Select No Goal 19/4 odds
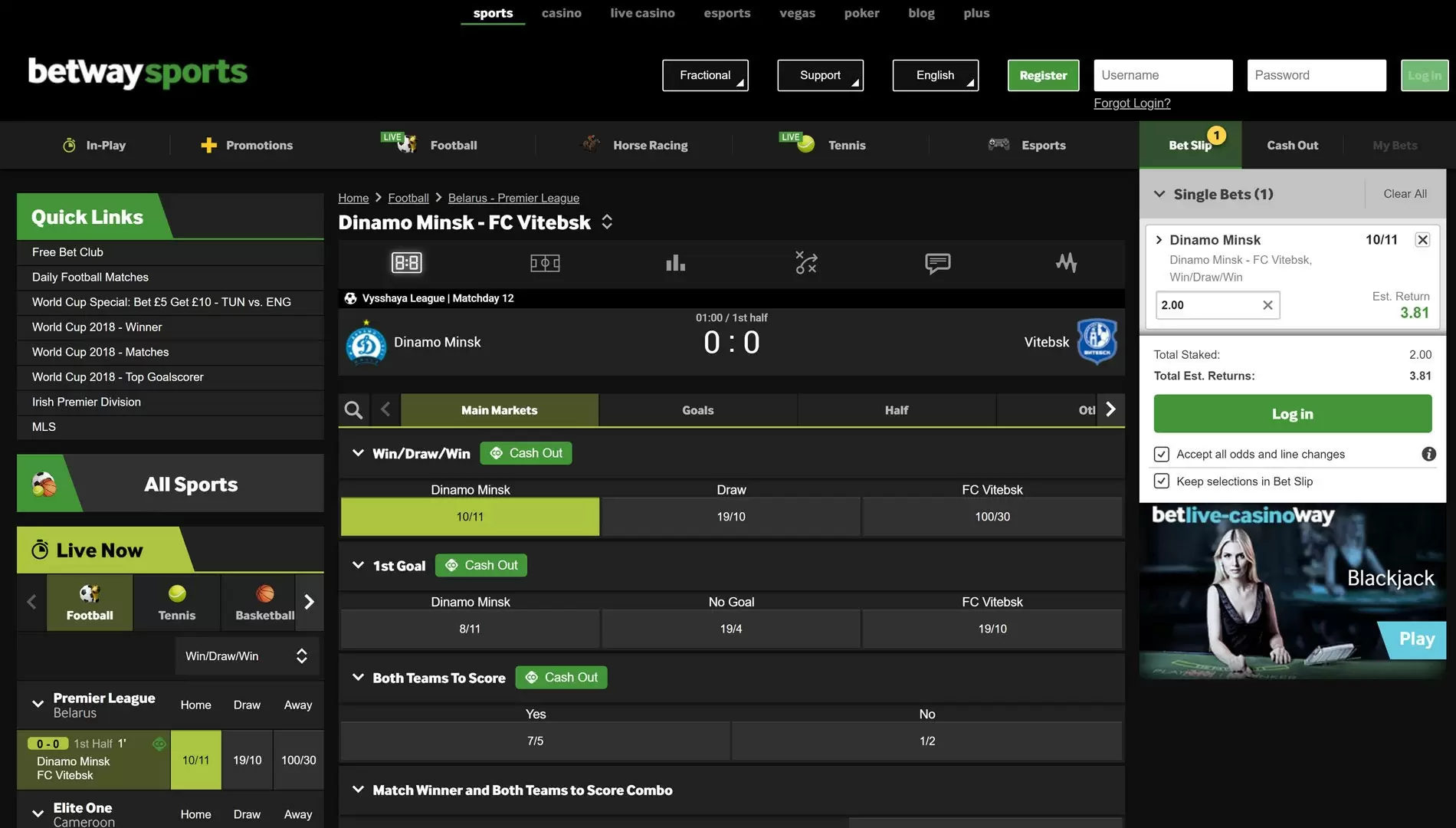 731,629
